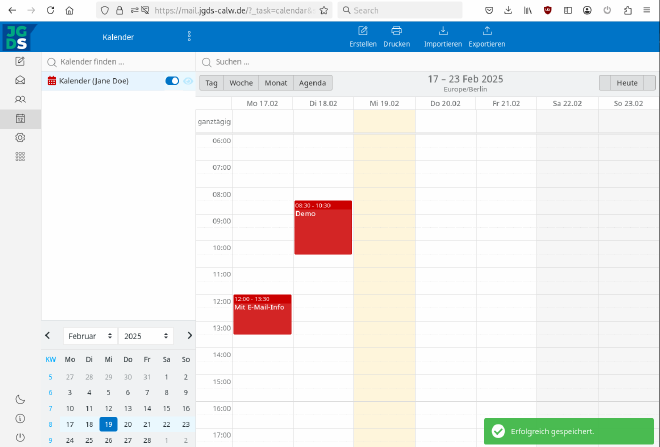
Task: Open browser downloads icon
Action: coord(508,10)
